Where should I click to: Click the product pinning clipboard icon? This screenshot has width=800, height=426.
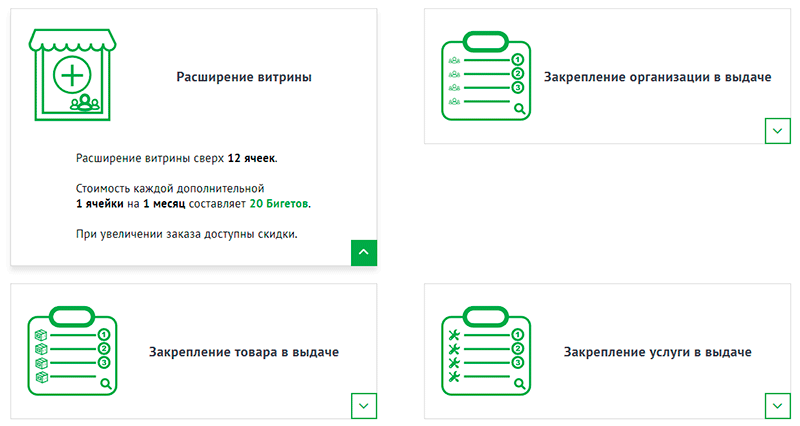click(72, 351)
